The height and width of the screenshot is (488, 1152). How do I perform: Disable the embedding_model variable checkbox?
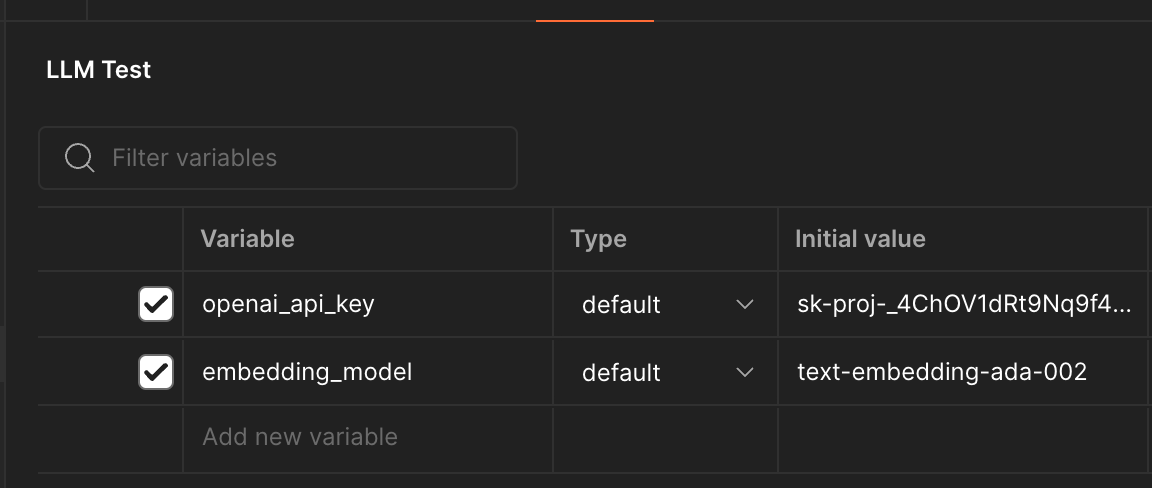(155, 372)
